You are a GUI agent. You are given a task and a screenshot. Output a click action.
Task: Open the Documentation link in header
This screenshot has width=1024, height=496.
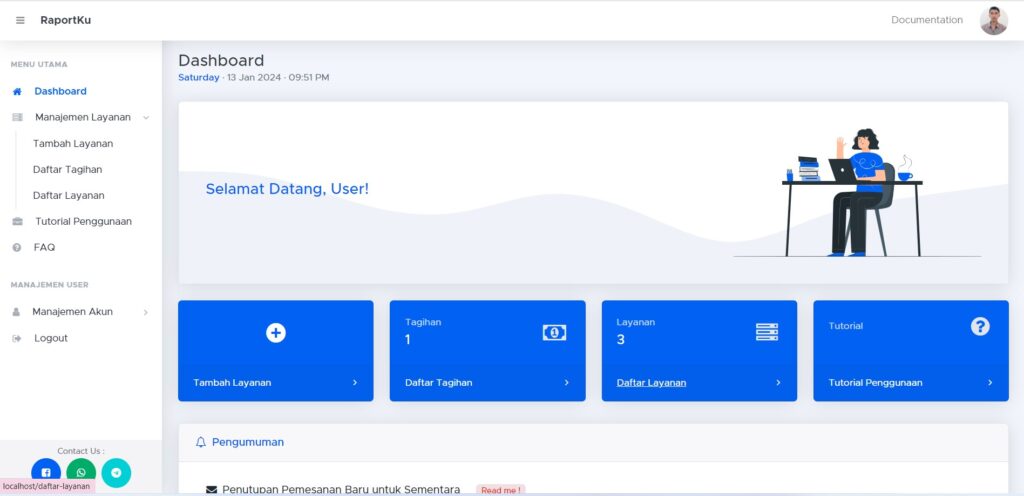pos(927,20)
